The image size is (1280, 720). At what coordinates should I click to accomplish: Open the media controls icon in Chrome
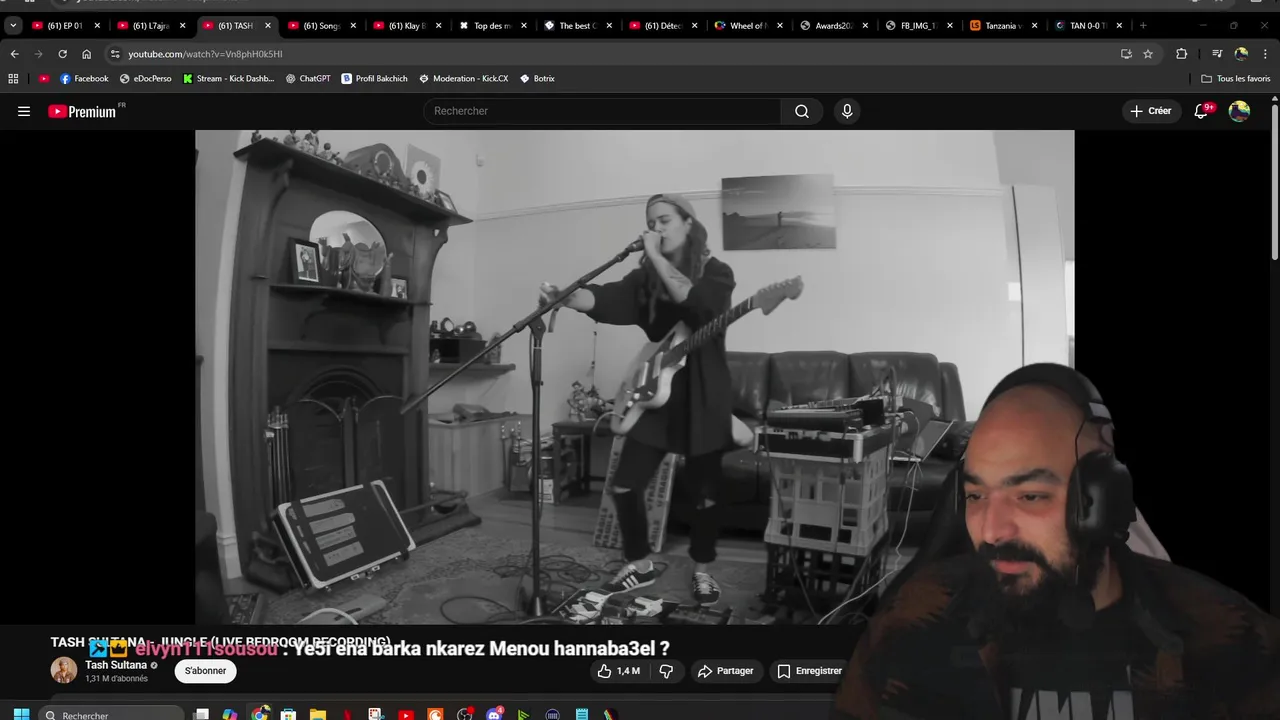(x=1216, y=54)
